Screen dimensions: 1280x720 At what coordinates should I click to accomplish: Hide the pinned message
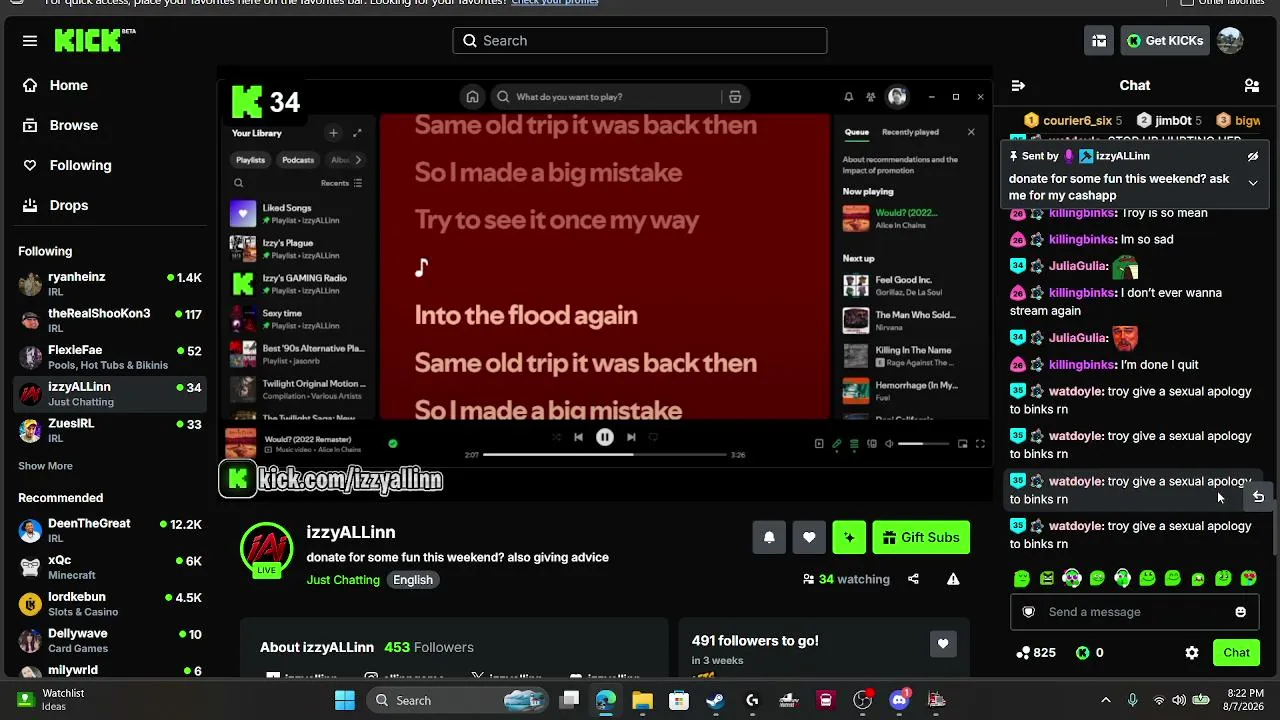click(x=1253, y=157)
